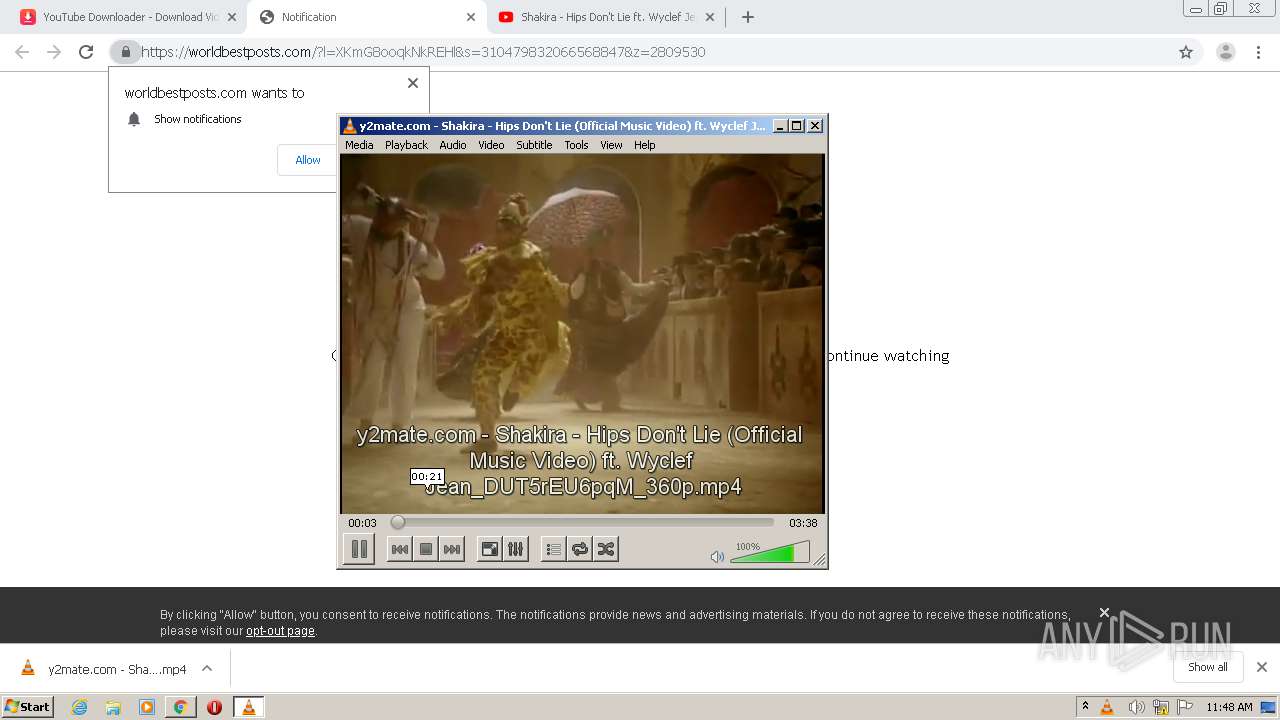The width and height of the screenshot is (1280, 720).
Task: Show all downloads
Action: click(1207, 667)
